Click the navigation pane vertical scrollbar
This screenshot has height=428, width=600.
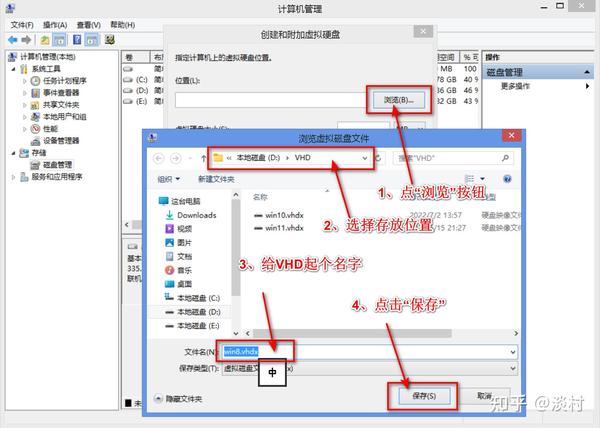[236, 247]
